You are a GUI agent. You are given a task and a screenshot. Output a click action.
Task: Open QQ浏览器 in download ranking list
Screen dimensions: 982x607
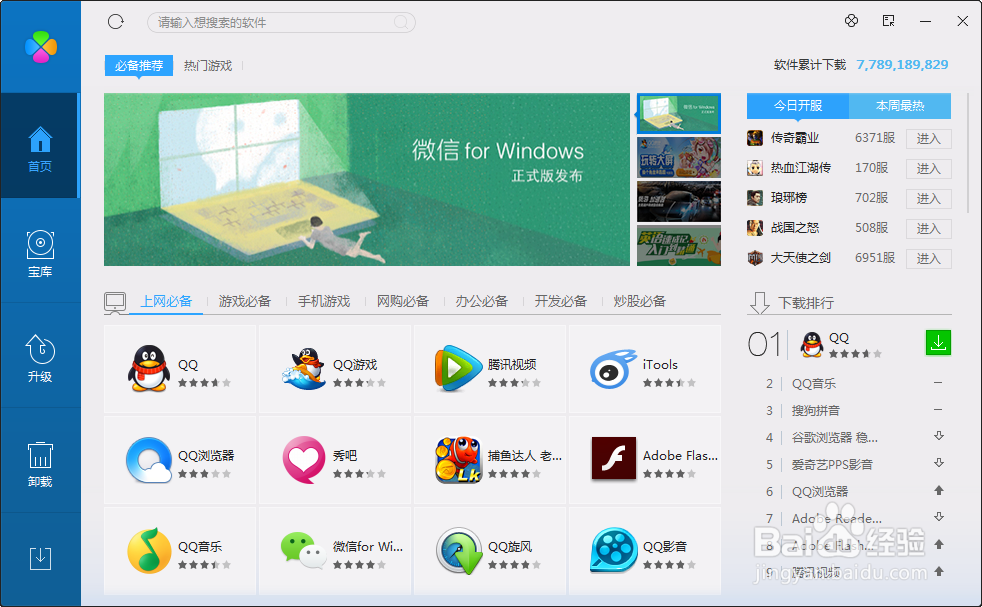tap(820, 491)
